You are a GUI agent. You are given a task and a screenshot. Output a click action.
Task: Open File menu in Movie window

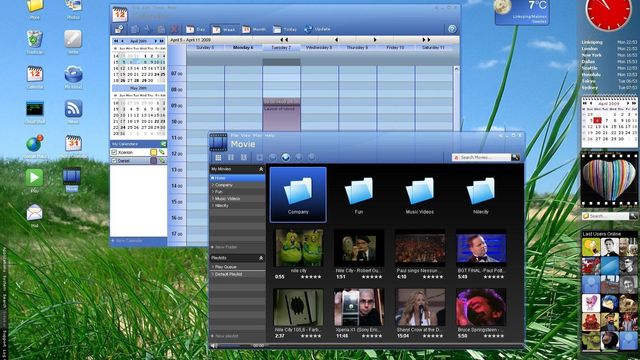point(235,136)
